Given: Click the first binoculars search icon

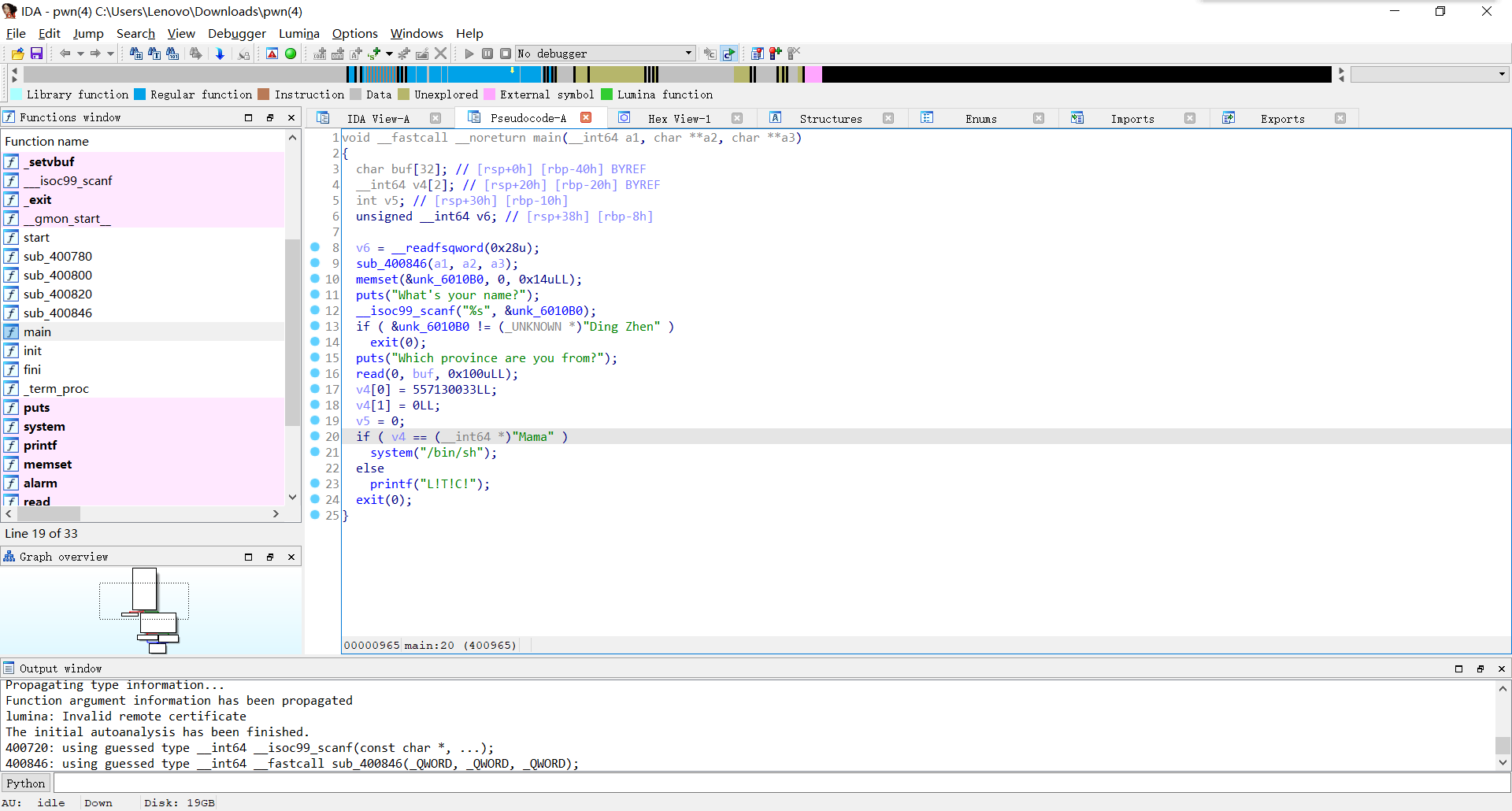Looking at the screenshot, I should pos(135,54).
